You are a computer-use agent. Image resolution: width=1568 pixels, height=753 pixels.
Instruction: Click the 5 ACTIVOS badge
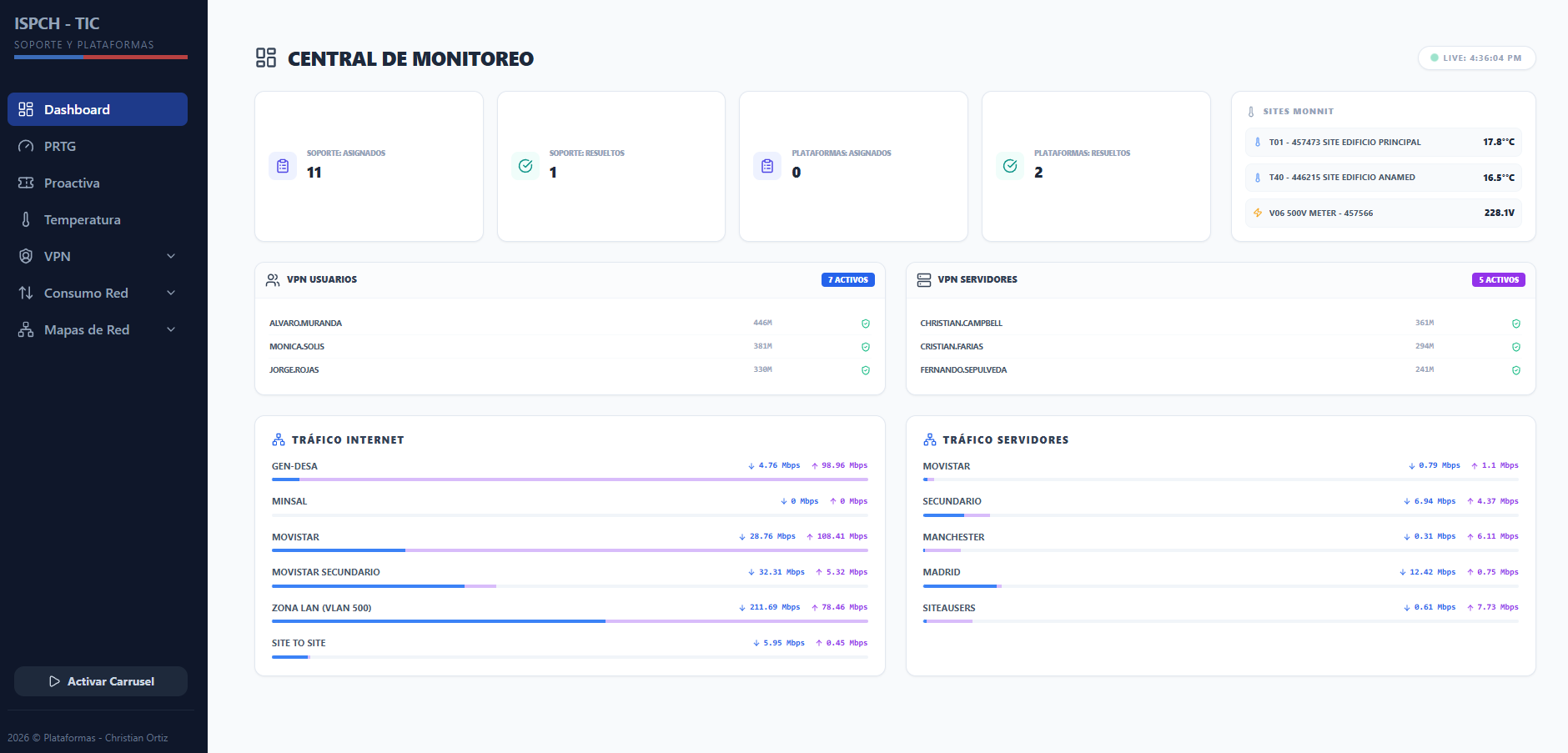pos(1499,280)
